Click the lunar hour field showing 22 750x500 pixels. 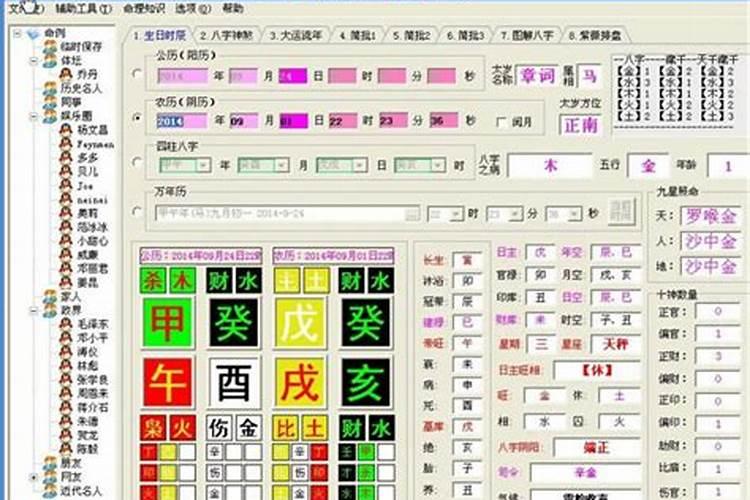click(343, 121)
